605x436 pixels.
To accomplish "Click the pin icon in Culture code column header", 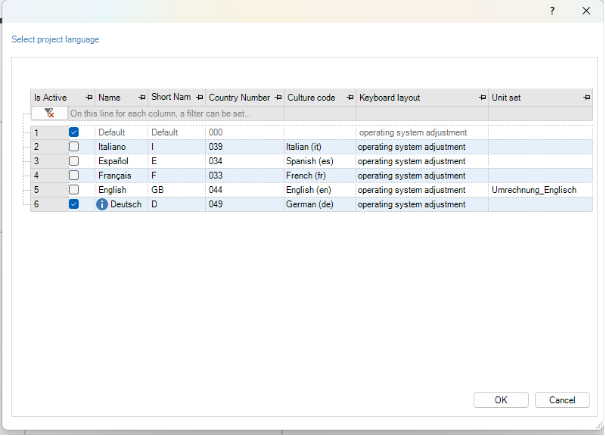I will [350, 98].
